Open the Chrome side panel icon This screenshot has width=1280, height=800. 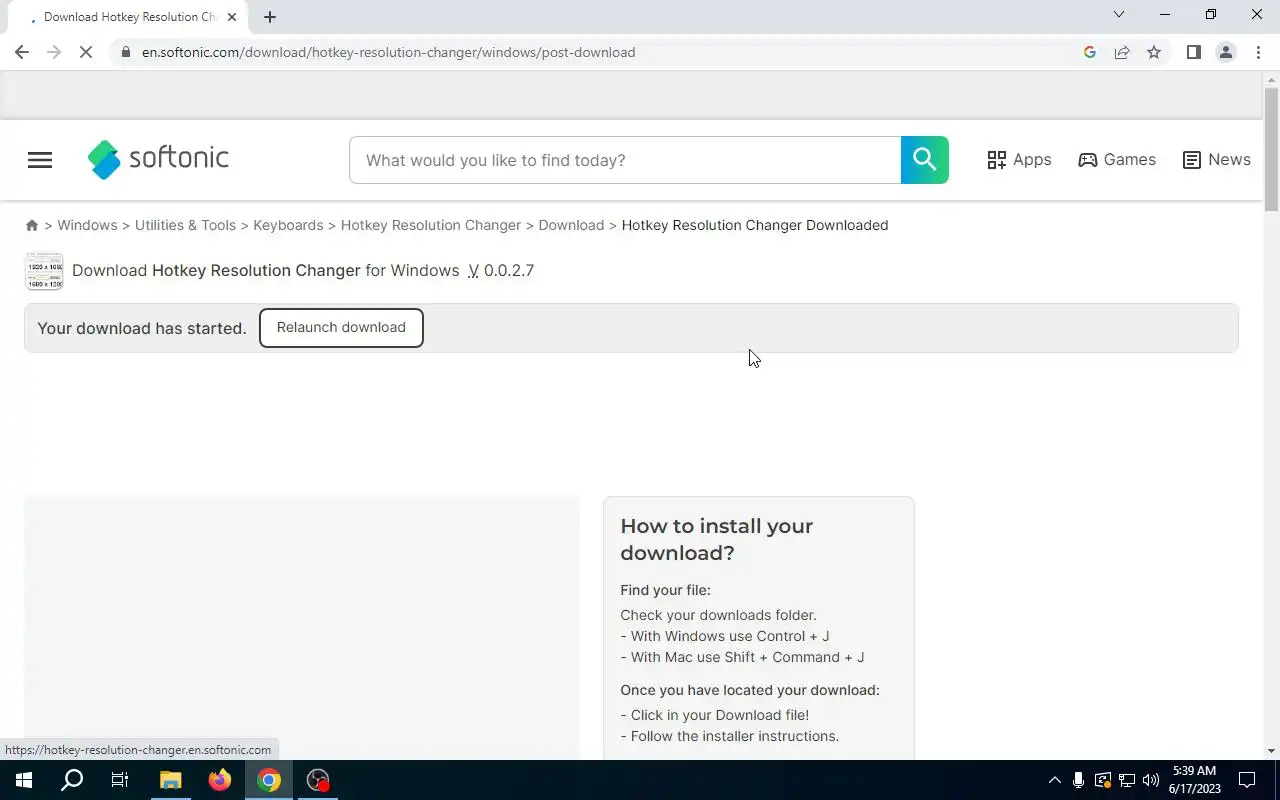click(x=1193, y=52)
